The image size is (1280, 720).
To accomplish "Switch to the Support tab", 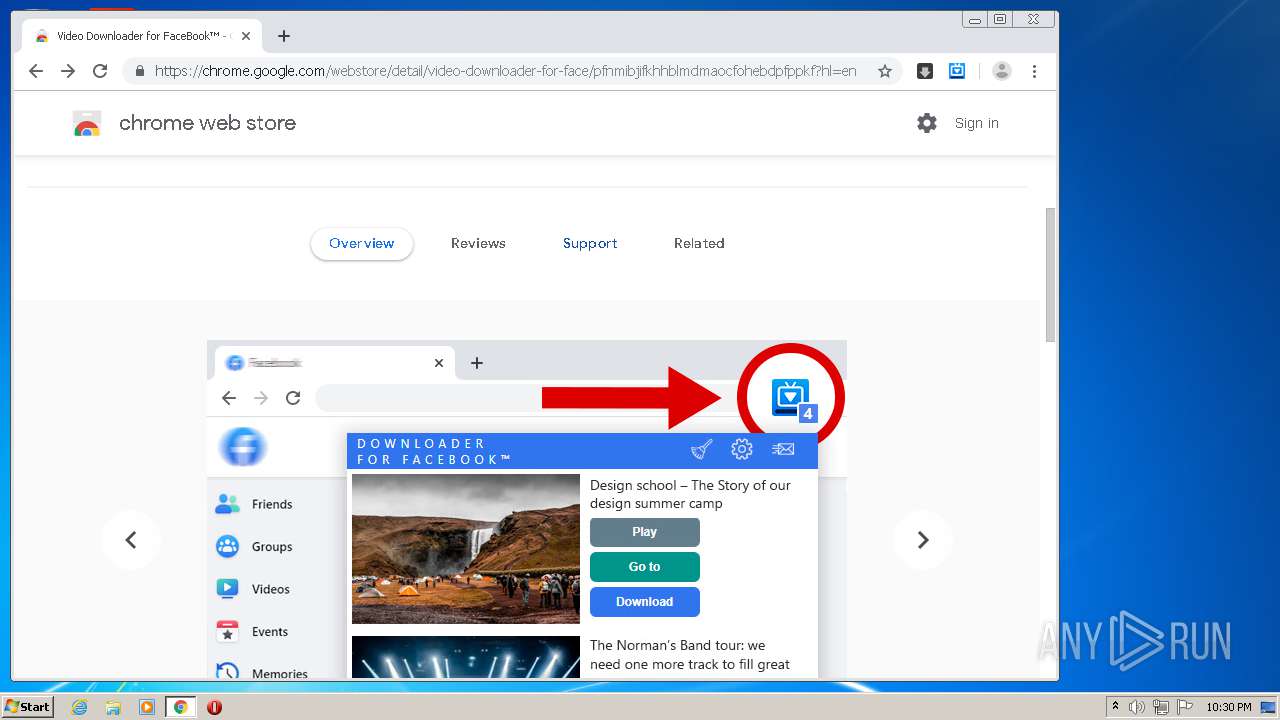I will (x=590, y=243).
